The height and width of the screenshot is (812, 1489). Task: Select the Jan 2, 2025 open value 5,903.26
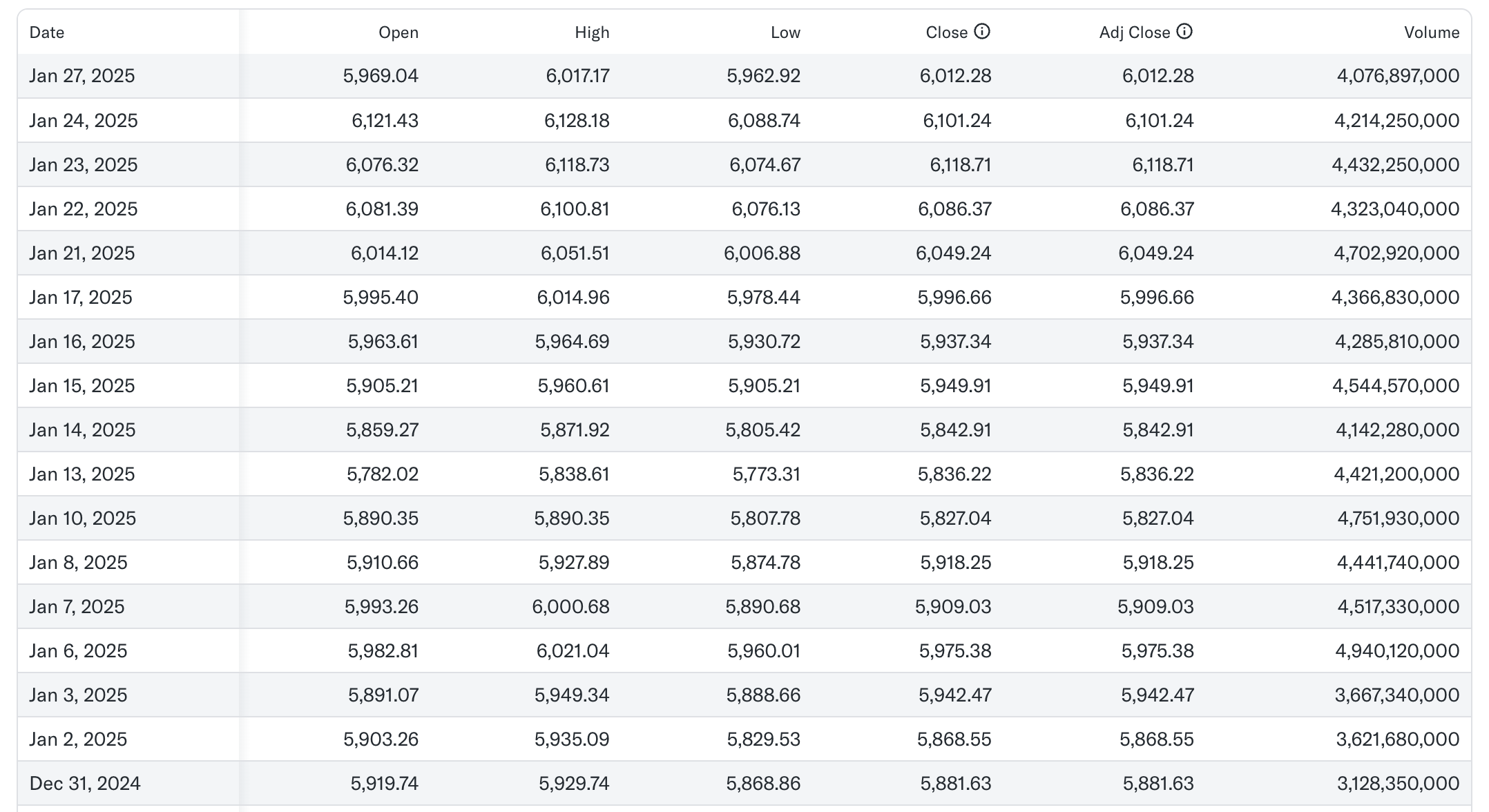pos(381,739)
